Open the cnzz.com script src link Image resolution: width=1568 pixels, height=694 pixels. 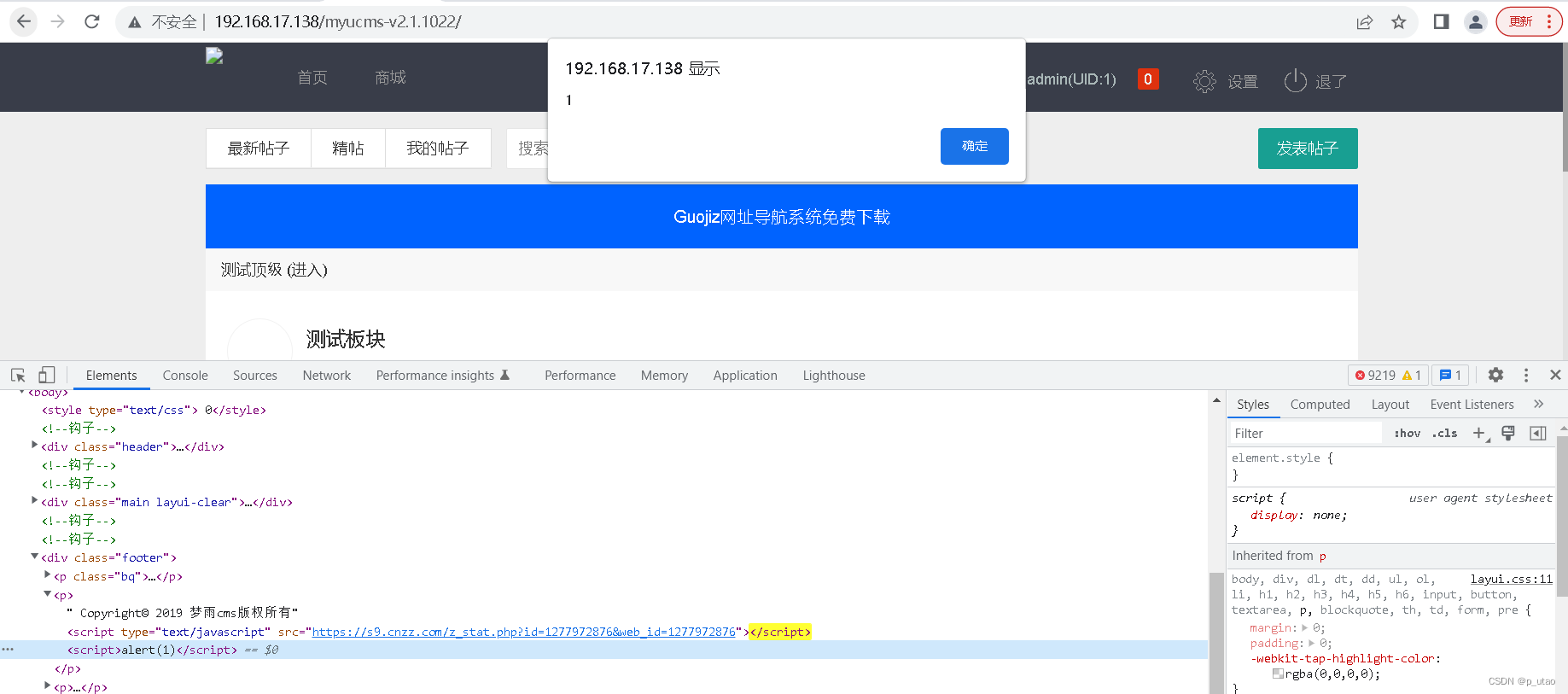[x=524, y=632]
